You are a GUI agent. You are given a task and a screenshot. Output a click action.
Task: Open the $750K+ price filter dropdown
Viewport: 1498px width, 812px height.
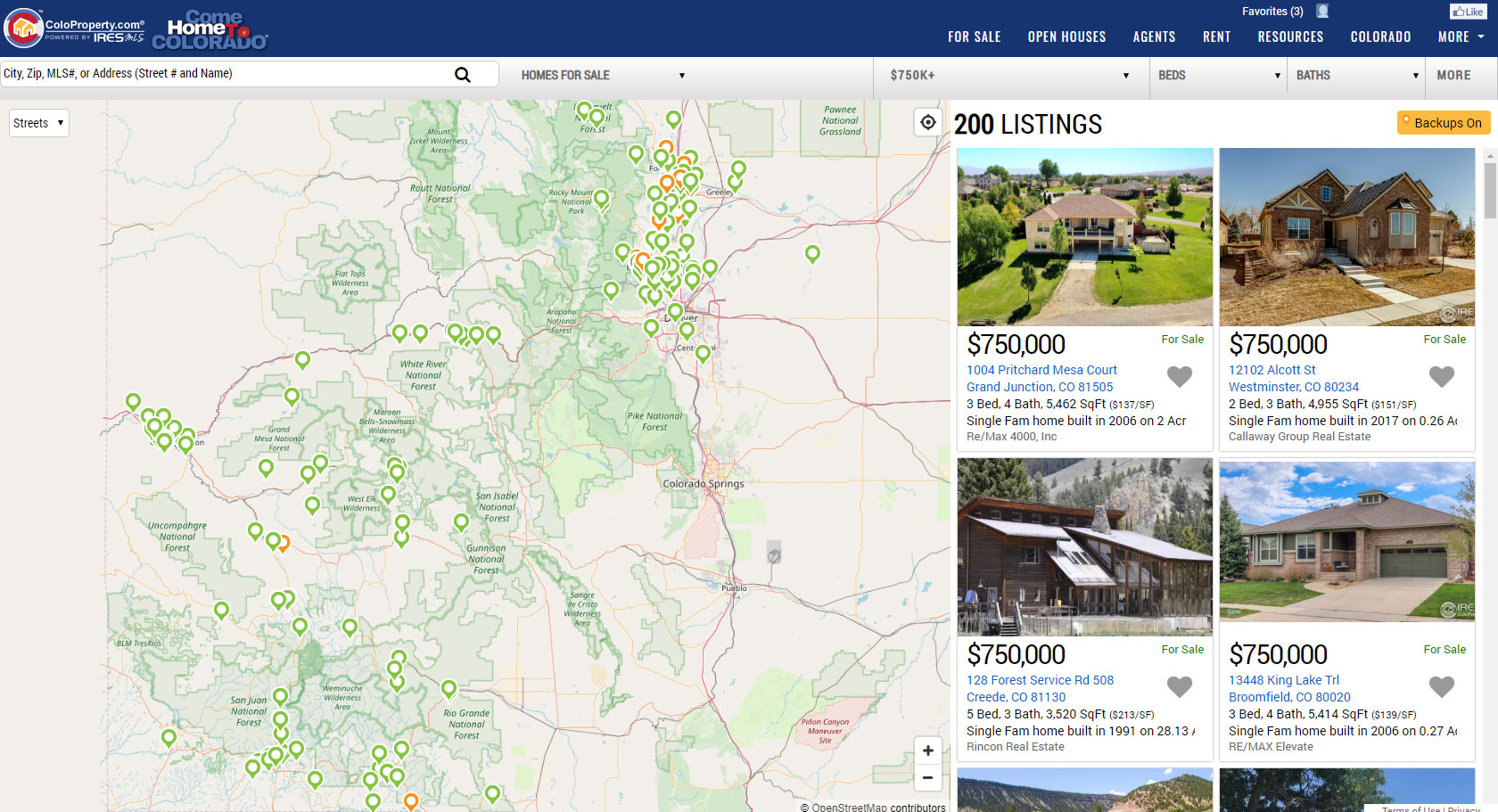(x=1008, y=76)
